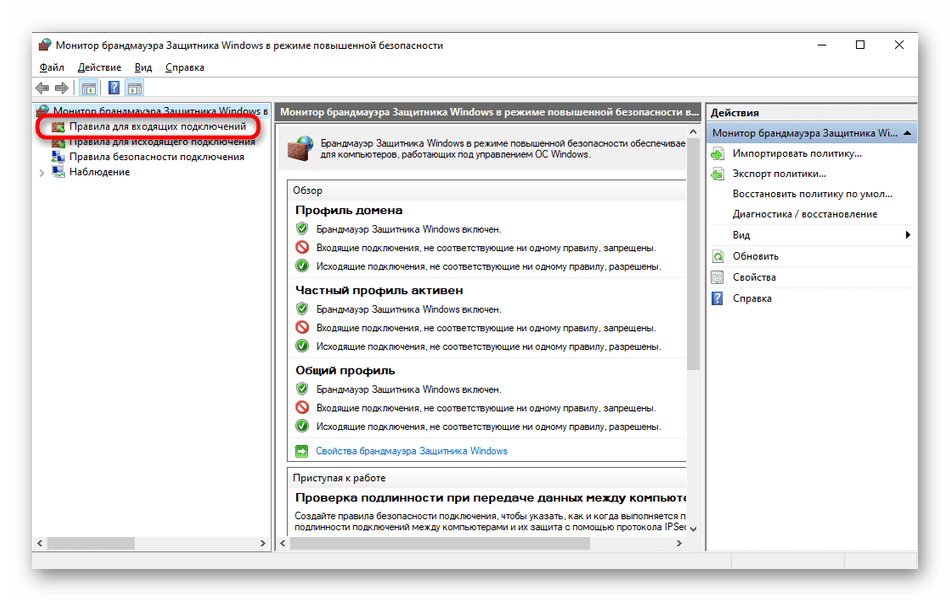Click Экспорт политики action

[x=779, y=174]
